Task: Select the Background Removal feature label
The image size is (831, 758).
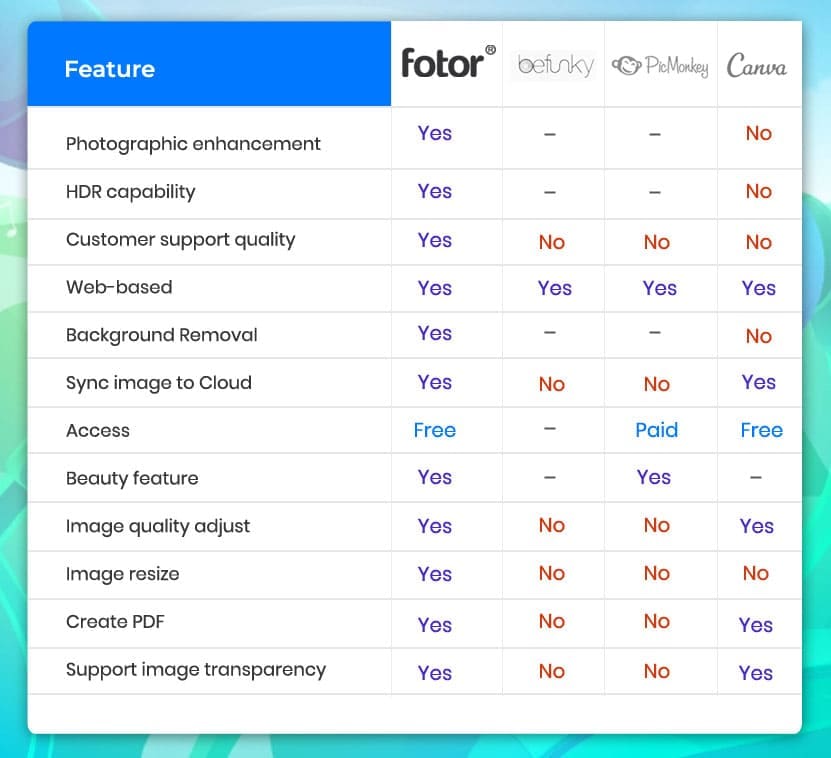Action: point(161,335)
